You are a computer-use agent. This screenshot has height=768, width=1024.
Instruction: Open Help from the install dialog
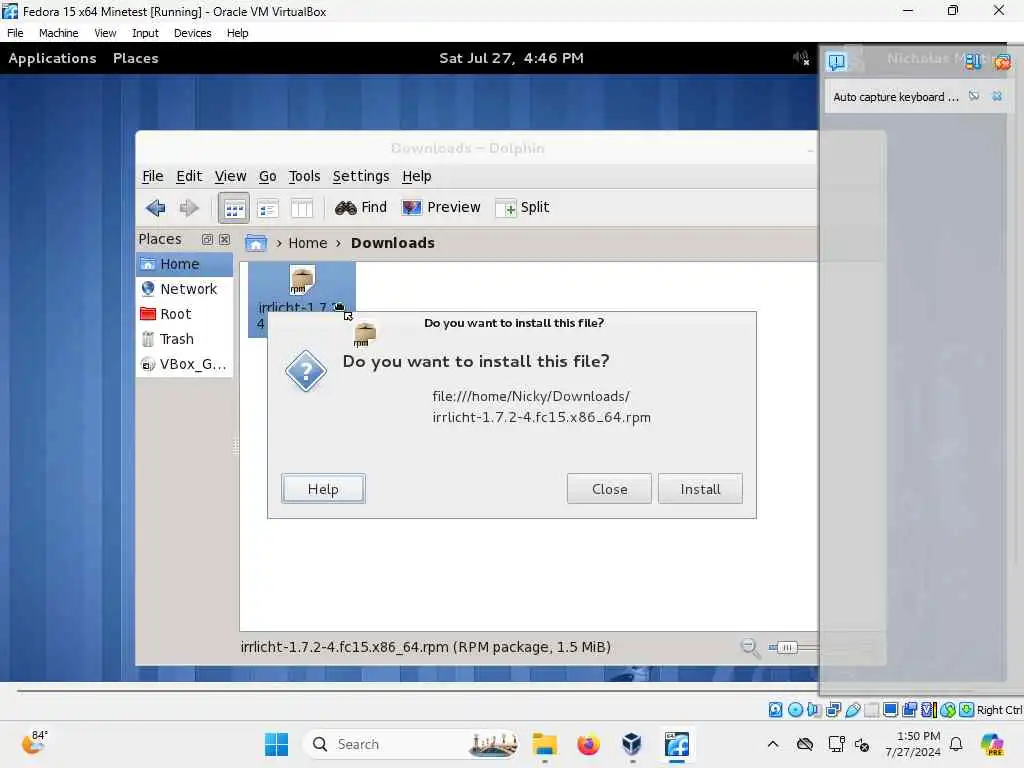click(x=323, y=488)
